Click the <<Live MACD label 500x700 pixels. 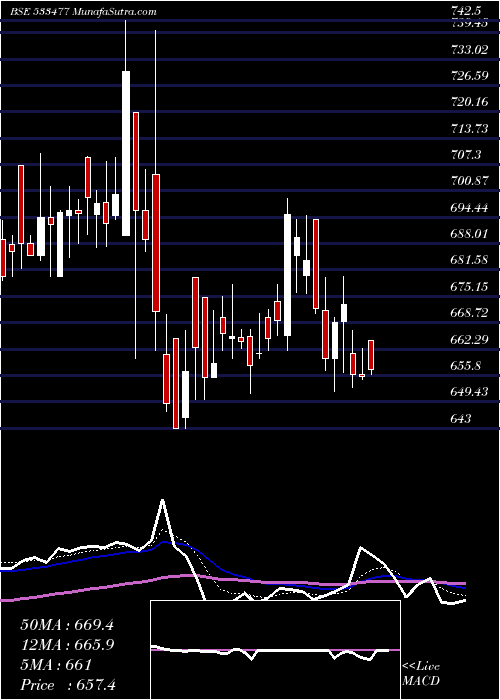coord(421,674)
